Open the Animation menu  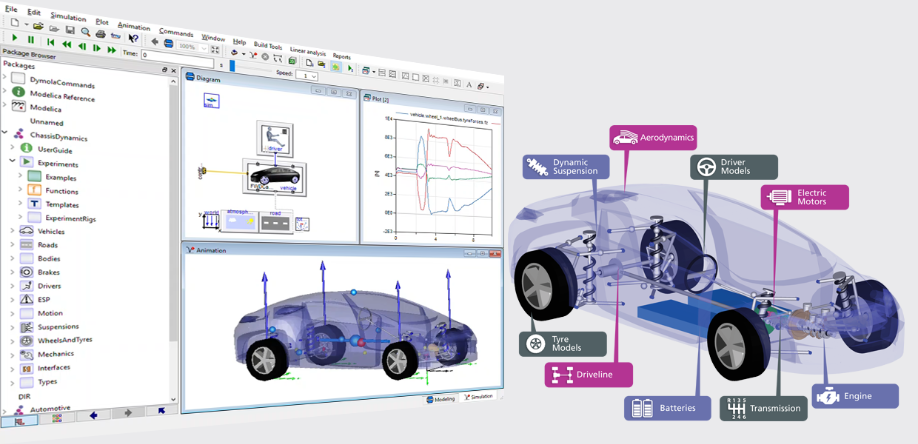click(x=133, y=26)
